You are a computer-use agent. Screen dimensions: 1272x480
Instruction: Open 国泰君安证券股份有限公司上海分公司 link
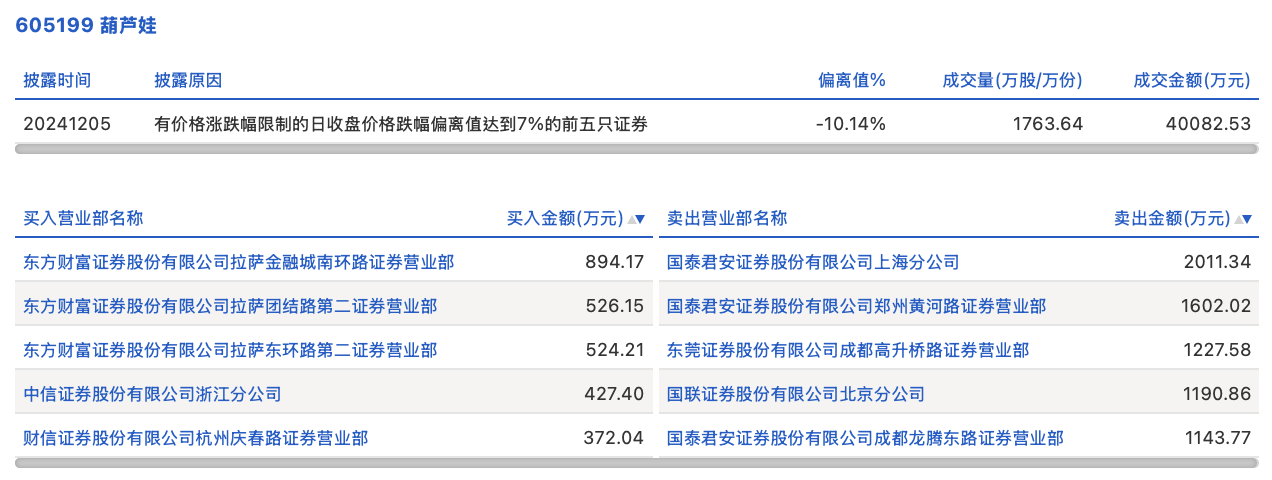[x=813, y=262]
